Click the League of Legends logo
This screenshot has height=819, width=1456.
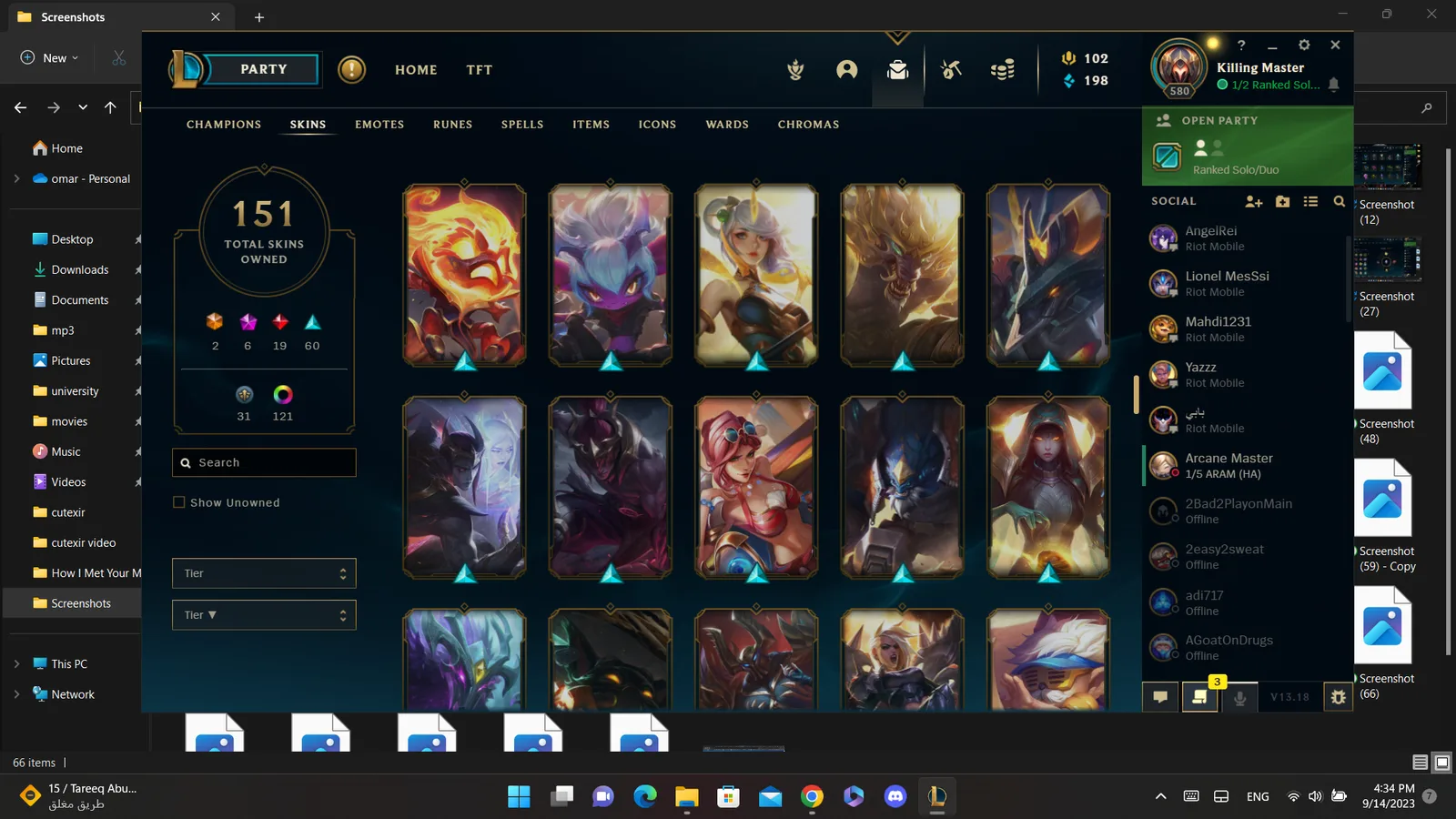click(x=187, y=69)
